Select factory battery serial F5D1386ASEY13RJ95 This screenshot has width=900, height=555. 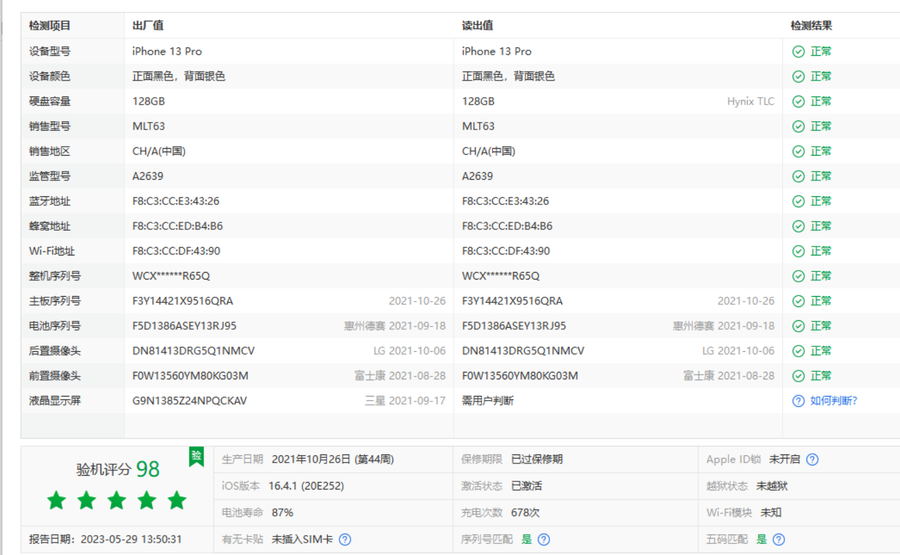[184, 326]
